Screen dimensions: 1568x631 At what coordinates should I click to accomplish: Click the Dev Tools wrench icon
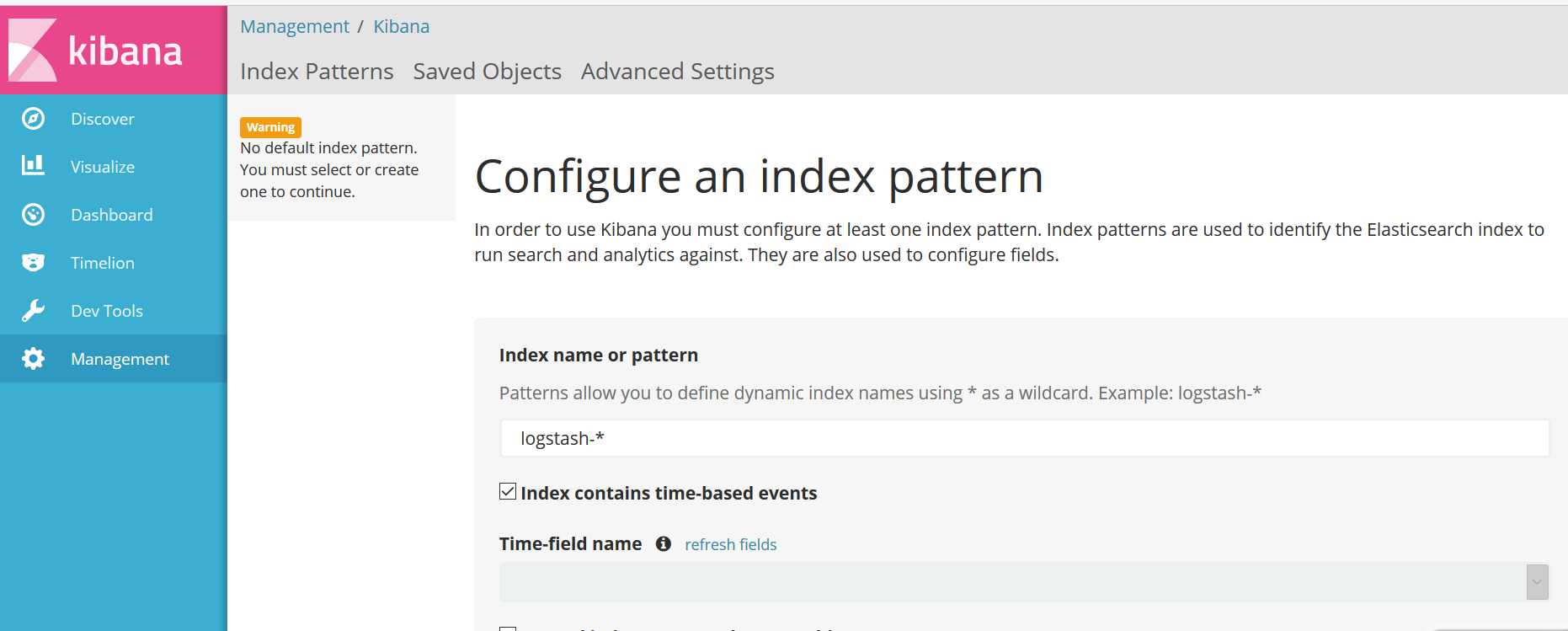click(x=33, y=311)
